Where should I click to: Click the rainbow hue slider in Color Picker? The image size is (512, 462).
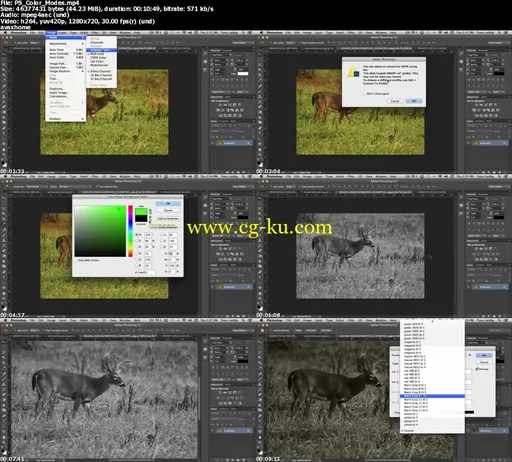coord(130,231)
